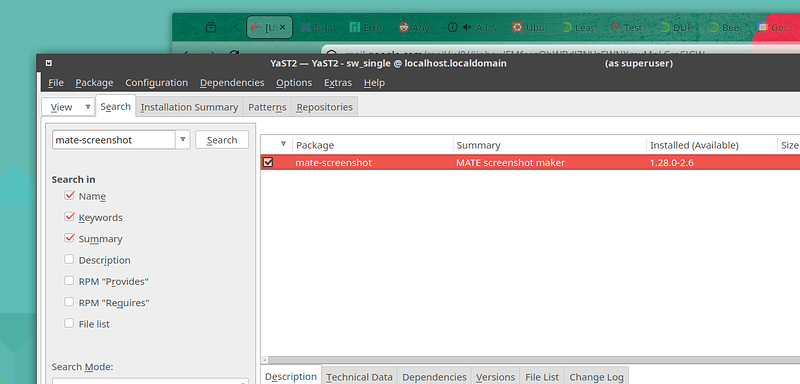This screenshot has width=800, height=384.
Task: Toggle install status checkbox for mate-screenshot
Action: pos(268,163)
